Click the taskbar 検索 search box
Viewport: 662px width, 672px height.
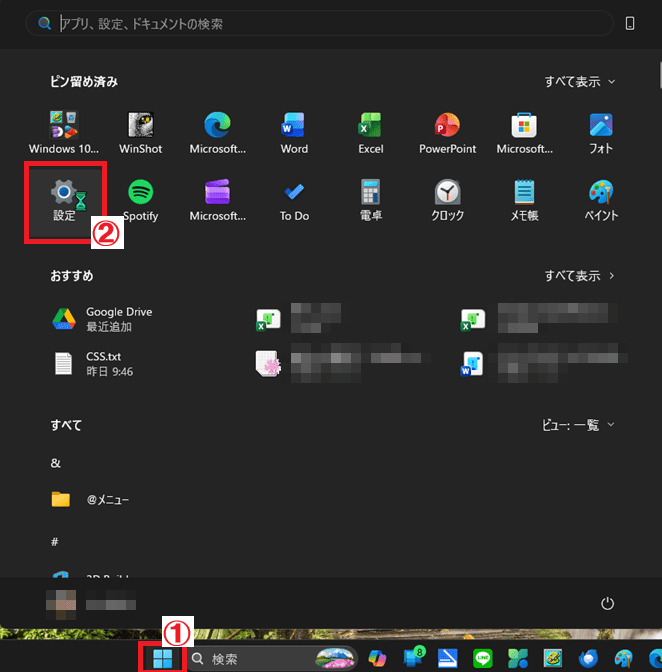(272, 658)
